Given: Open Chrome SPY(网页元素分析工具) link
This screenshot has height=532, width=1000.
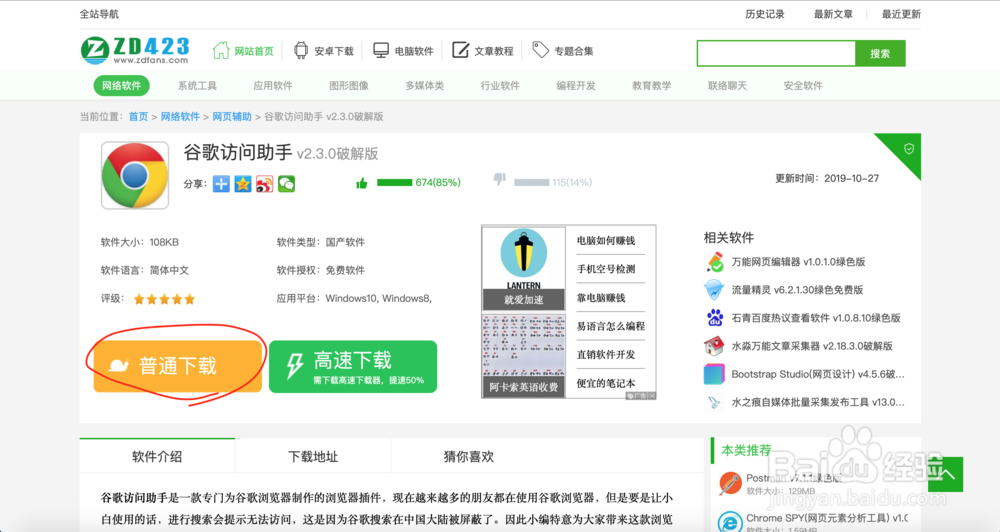Looking at the screenshot, I should pyautogui.click(x=827, y=518).
